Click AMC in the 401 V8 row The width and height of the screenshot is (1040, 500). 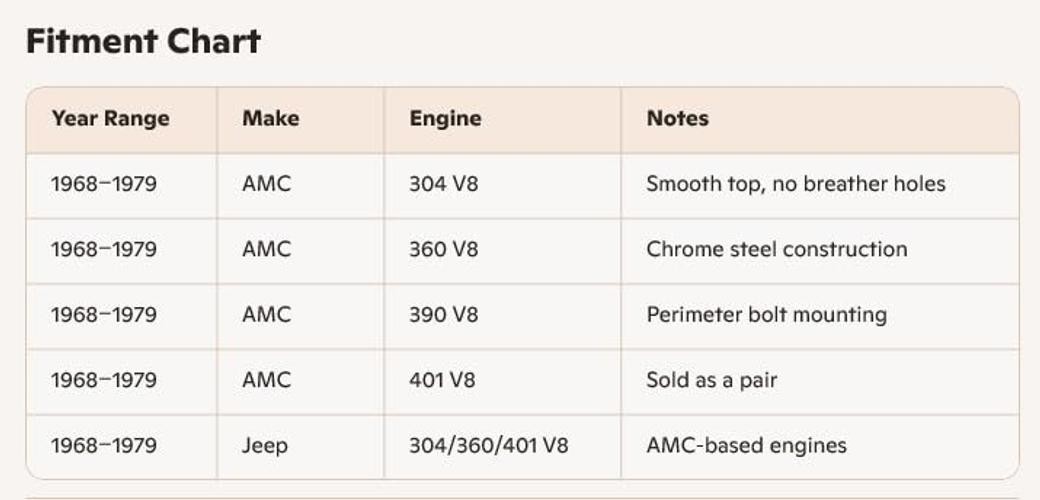tap(267, 380)
